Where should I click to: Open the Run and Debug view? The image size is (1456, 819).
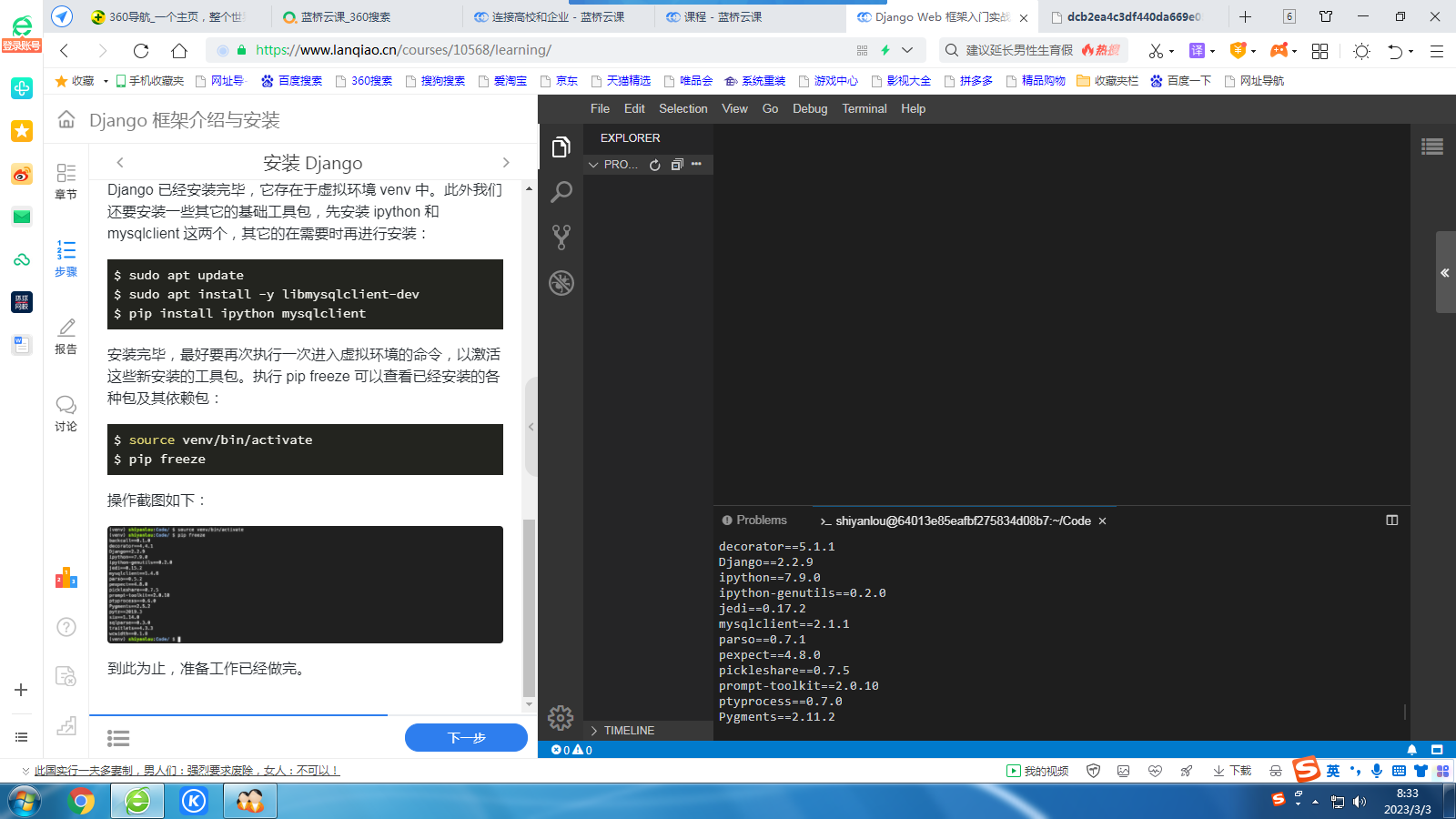[x=561, y=282]
